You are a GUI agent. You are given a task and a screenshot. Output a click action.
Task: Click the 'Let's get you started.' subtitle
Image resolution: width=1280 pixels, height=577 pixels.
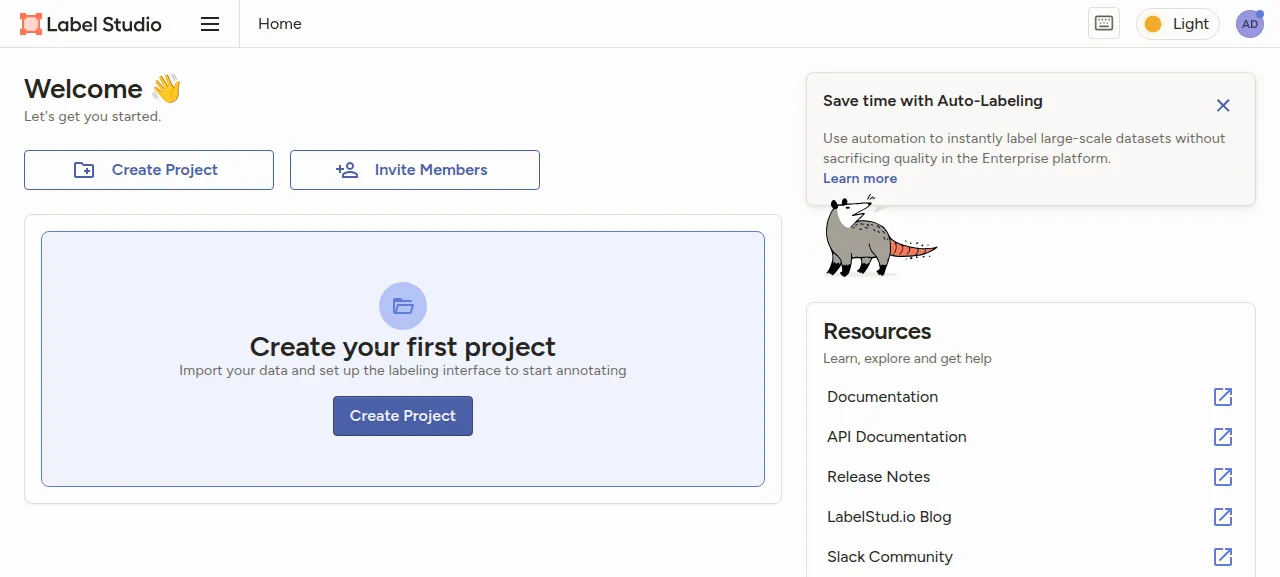pos(92,116)
